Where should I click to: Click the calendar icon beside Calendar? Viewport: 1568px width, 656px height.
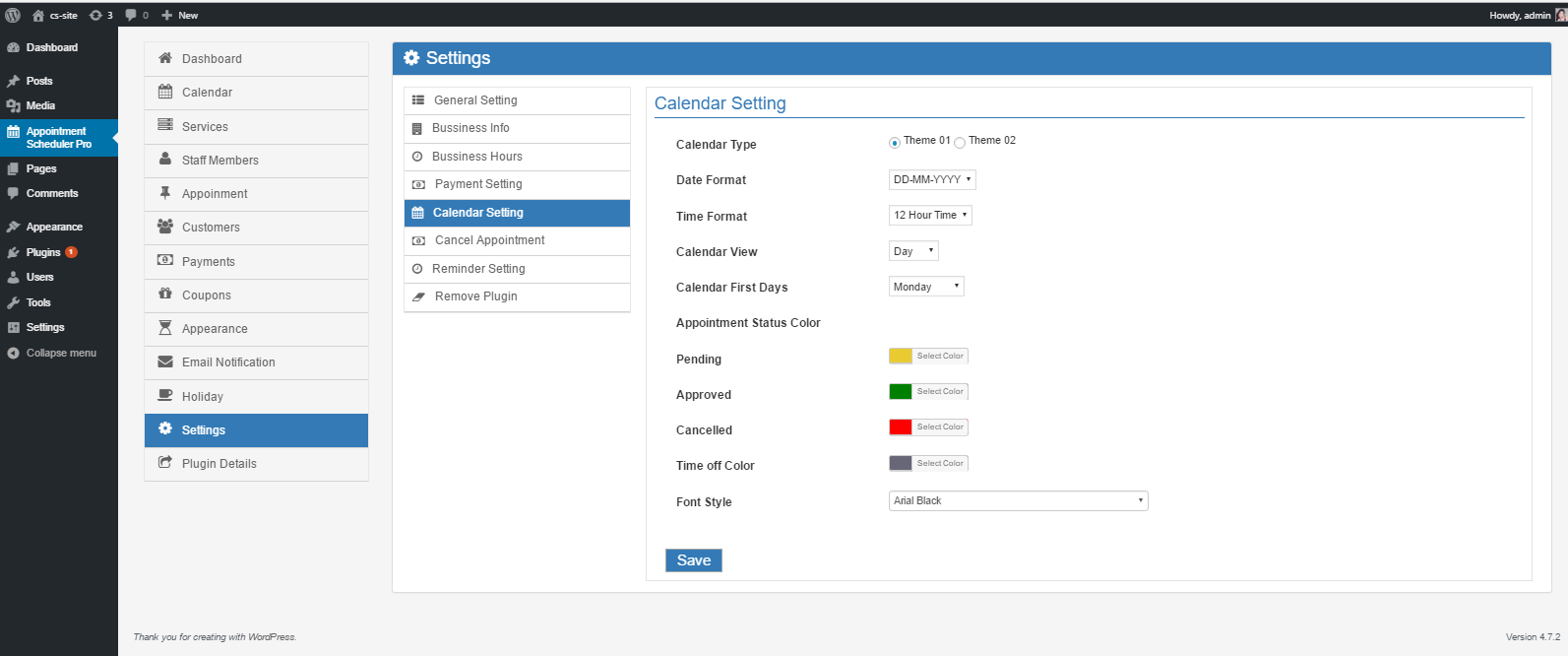click(165, 92)
